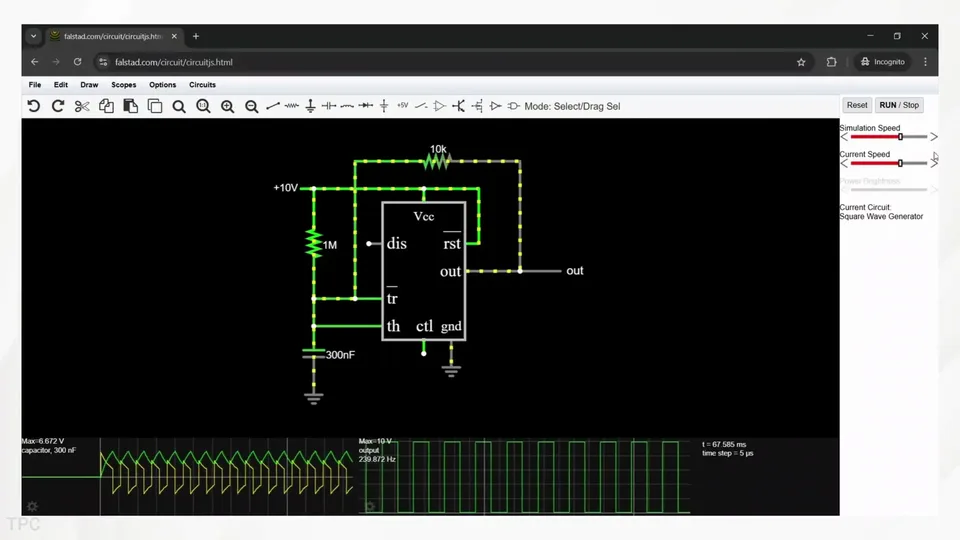Click the scissors Cut icon

click(81, 106)
